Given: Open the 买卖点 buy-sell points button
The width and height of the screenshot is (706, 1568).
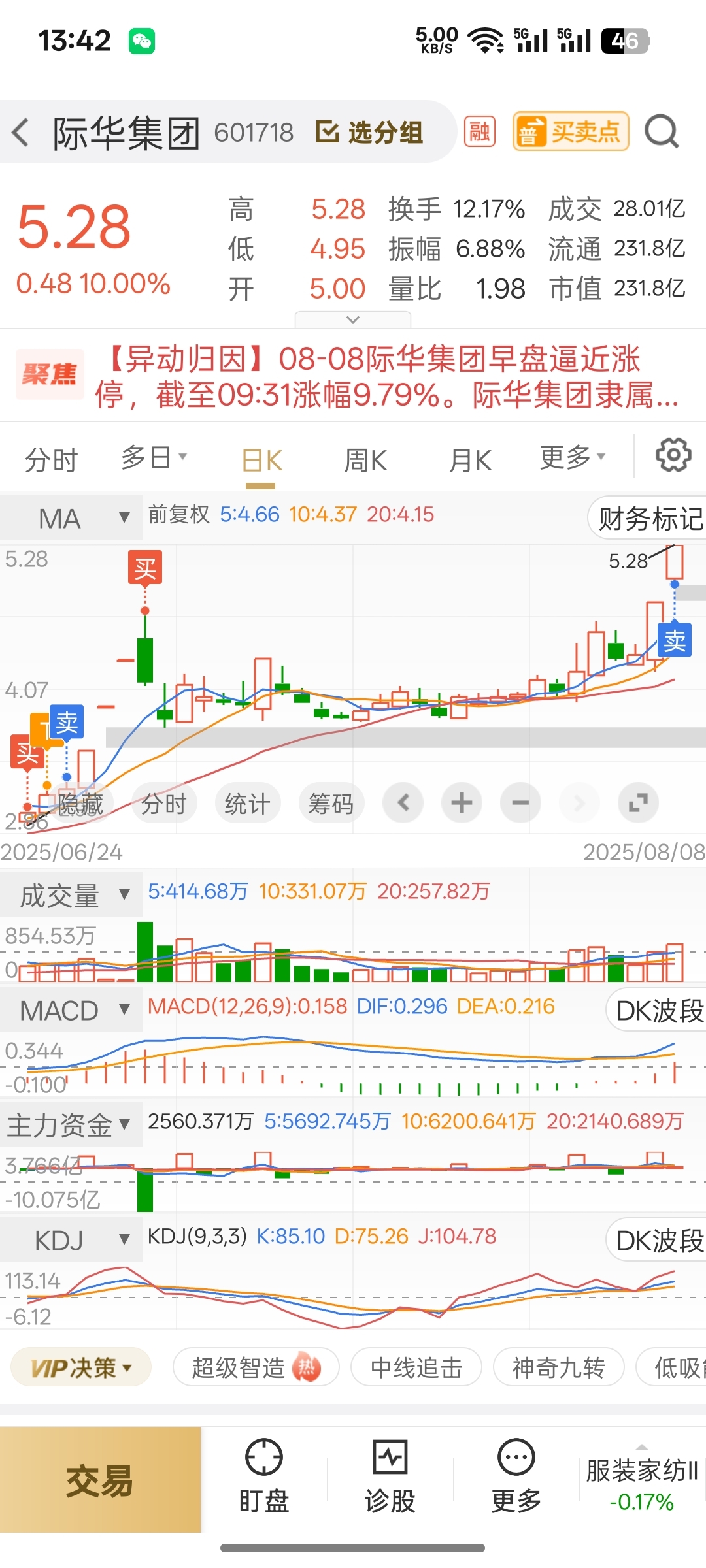Looking at the screenshot, I should (x=571, y=131).
